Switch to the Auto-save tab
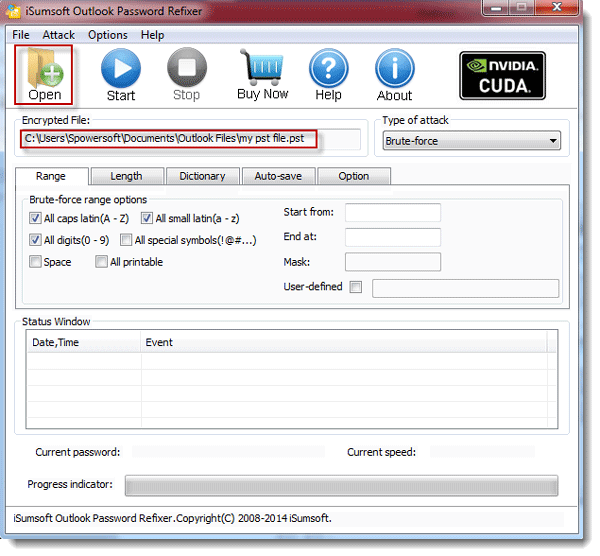600x556 pixels. point(278,176)
